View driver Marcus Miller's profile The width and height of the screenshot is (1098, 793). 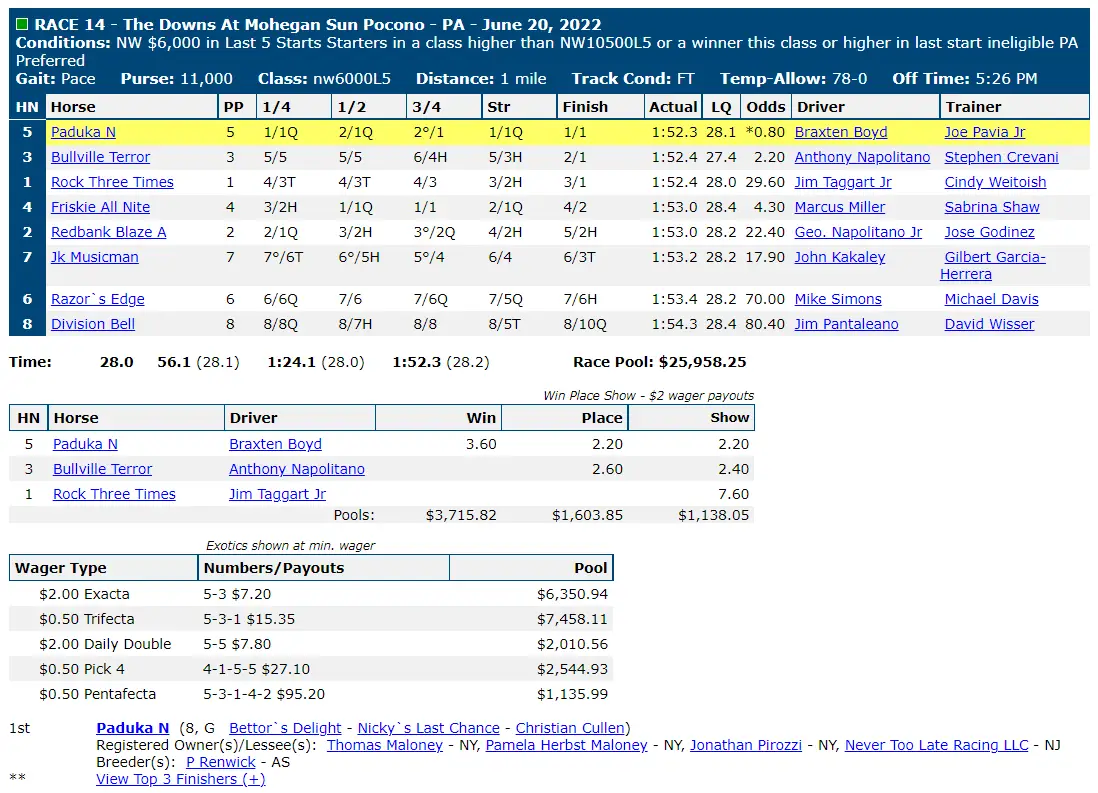[840, 207]
